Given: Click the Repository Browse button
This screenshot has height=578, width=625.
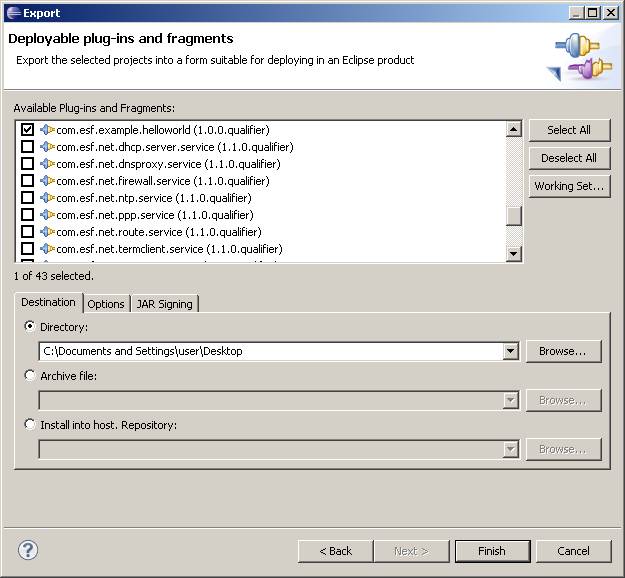Looking at the screenshot, I should click(x=563, y=449).
